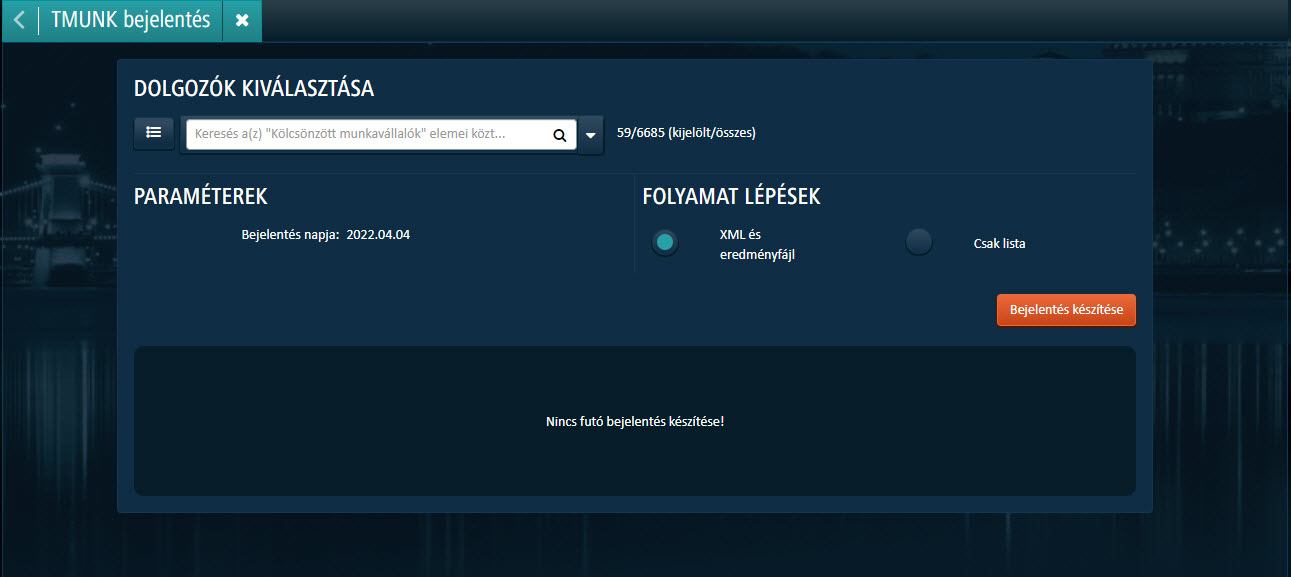Click the FOLYAMAT LÉPÉSEK heading
Viewport: 1291px width, 577px height.
731,196
